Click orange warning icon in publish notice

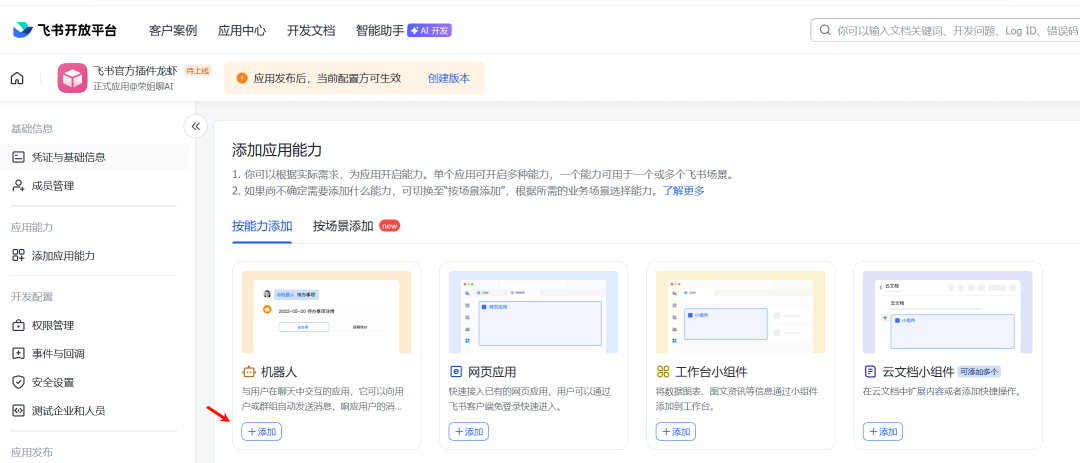(242, 78)
